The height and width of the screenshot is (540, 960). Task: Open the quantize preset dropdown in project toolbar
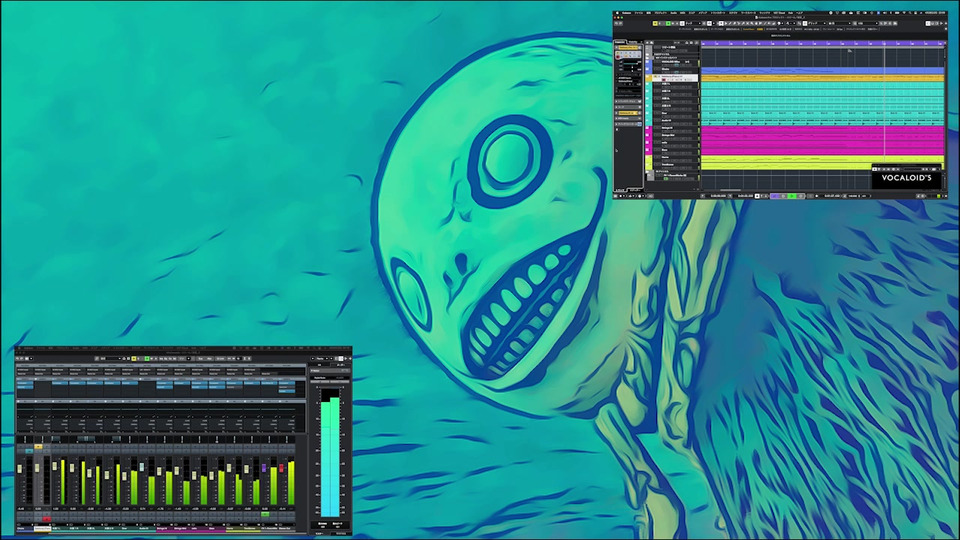coord(868,23)
